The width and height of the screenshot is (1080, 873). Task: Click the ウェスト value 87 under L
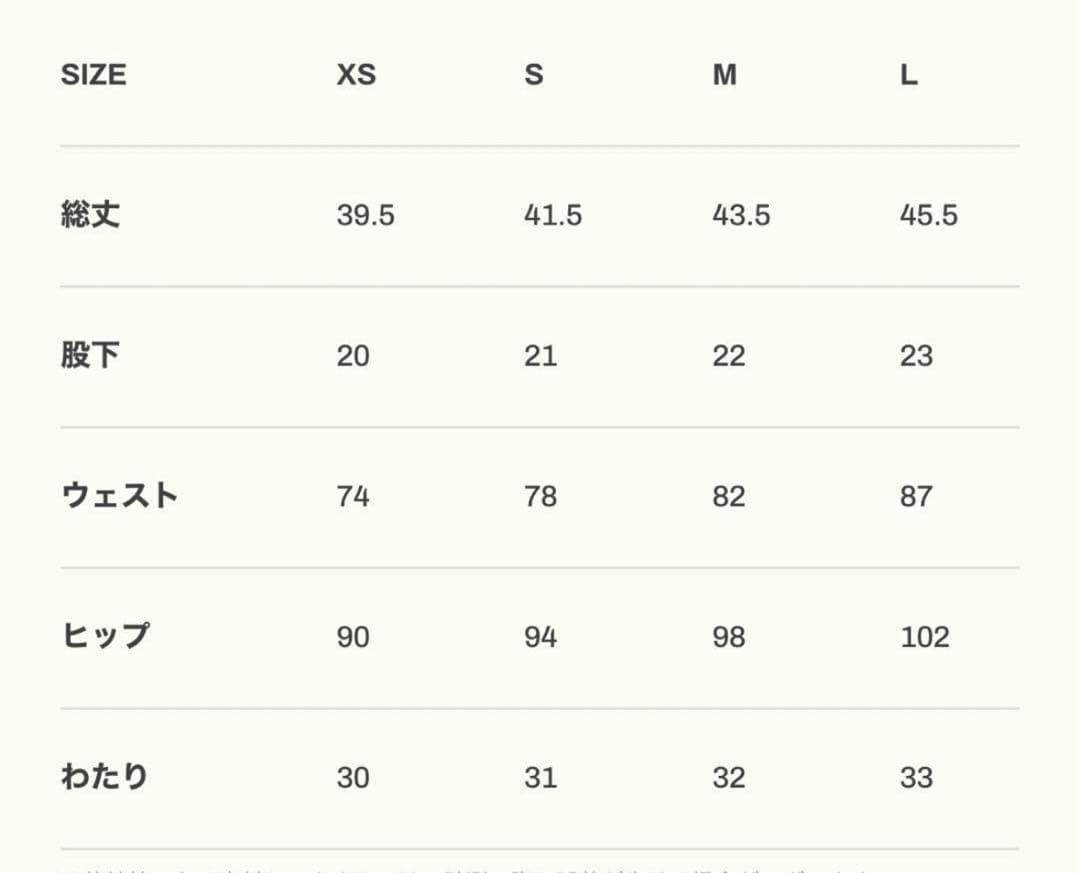(x=916, y=497)
